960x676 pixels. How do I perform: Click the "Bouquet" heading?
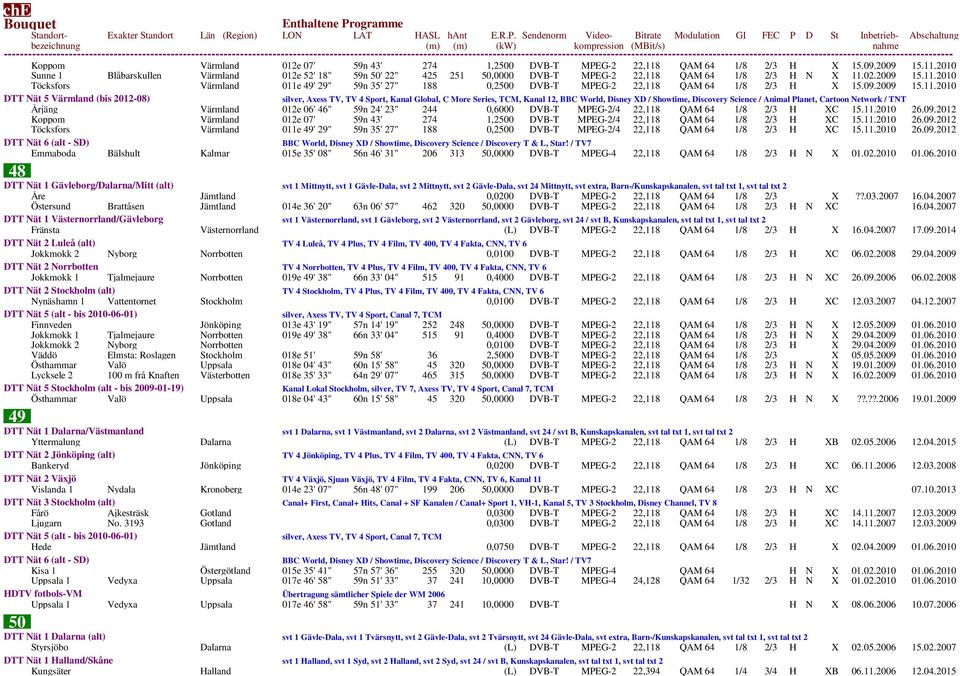(29, 24)
